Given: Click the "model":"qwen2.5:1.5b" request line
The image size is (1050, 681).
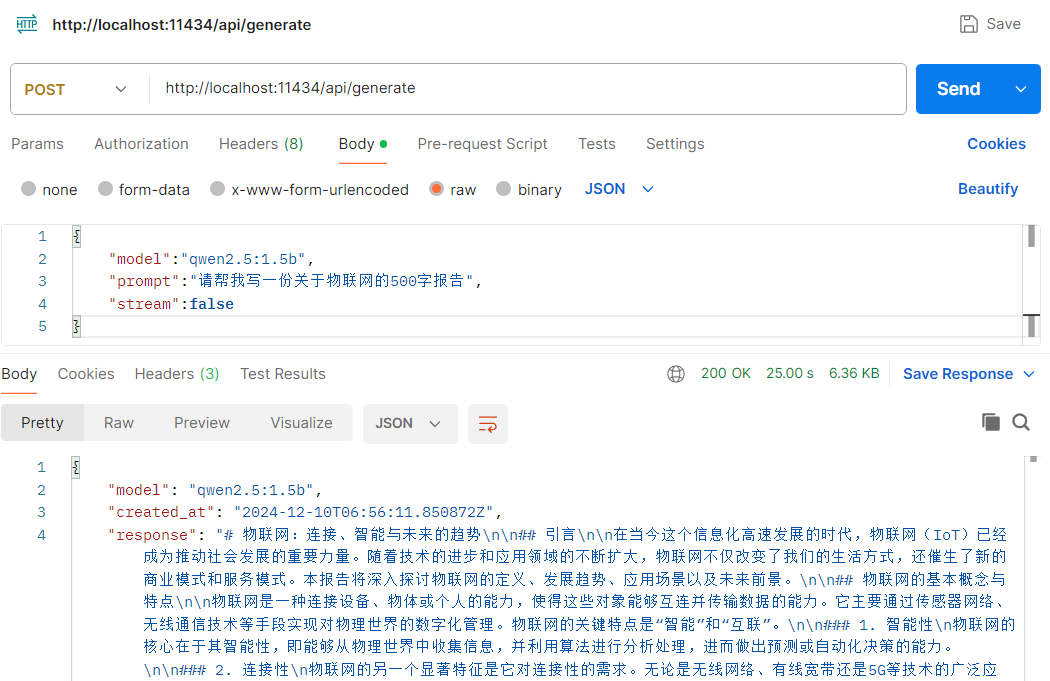Looking at the screenshot, I should tap(211, 259).
